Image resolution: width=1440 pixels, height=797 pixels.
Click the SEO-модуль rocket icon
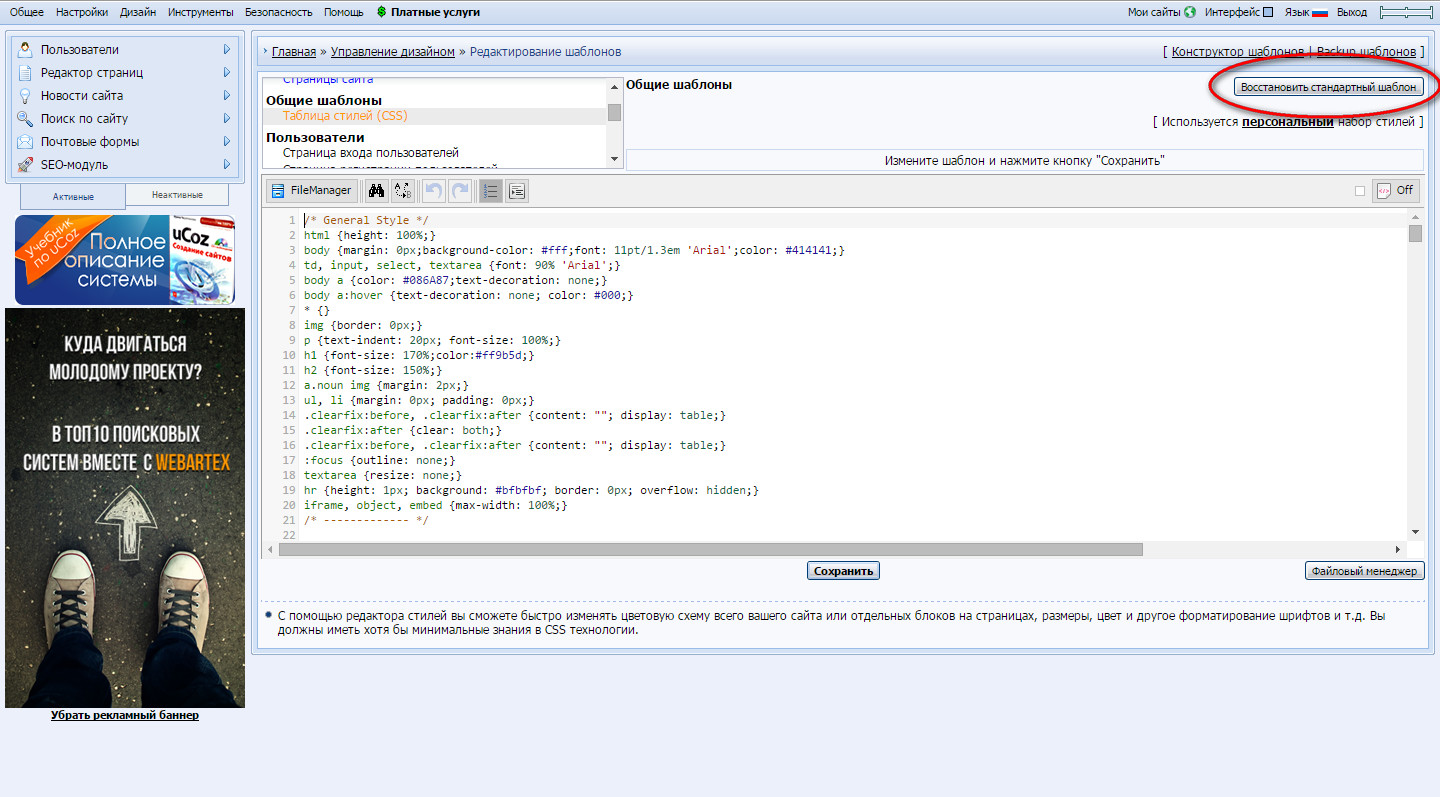25,164
